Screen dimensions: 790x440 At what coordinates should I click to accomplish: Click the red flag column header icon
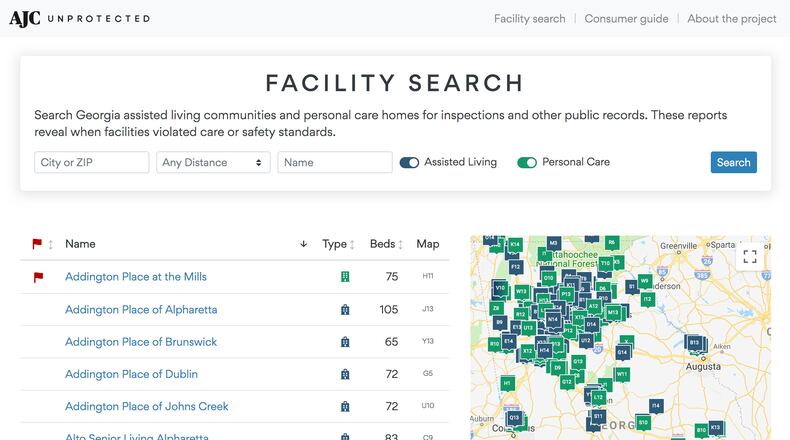[37, 244]
